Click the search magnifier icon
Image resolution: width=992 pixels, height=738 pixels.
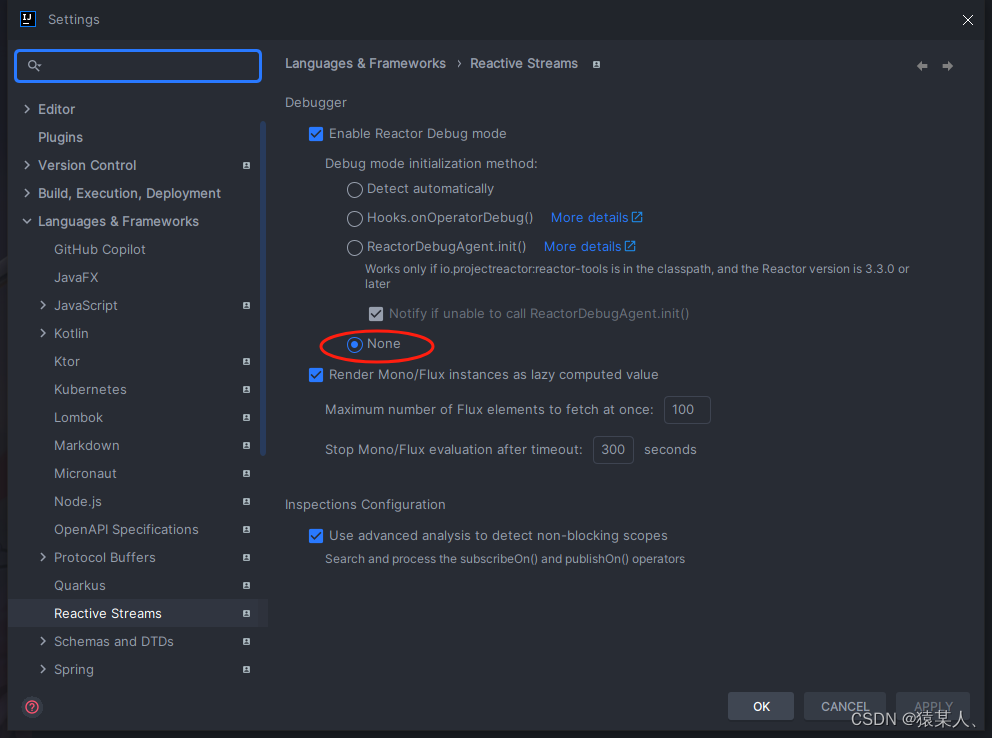click(x=34, y=65)
